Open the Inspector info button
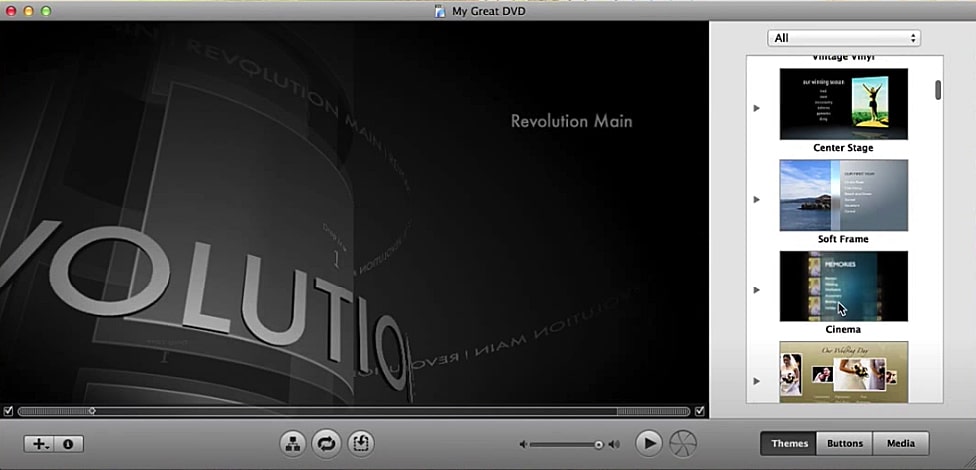This screenshot has width=976, height=470. (x=69, y=444)
